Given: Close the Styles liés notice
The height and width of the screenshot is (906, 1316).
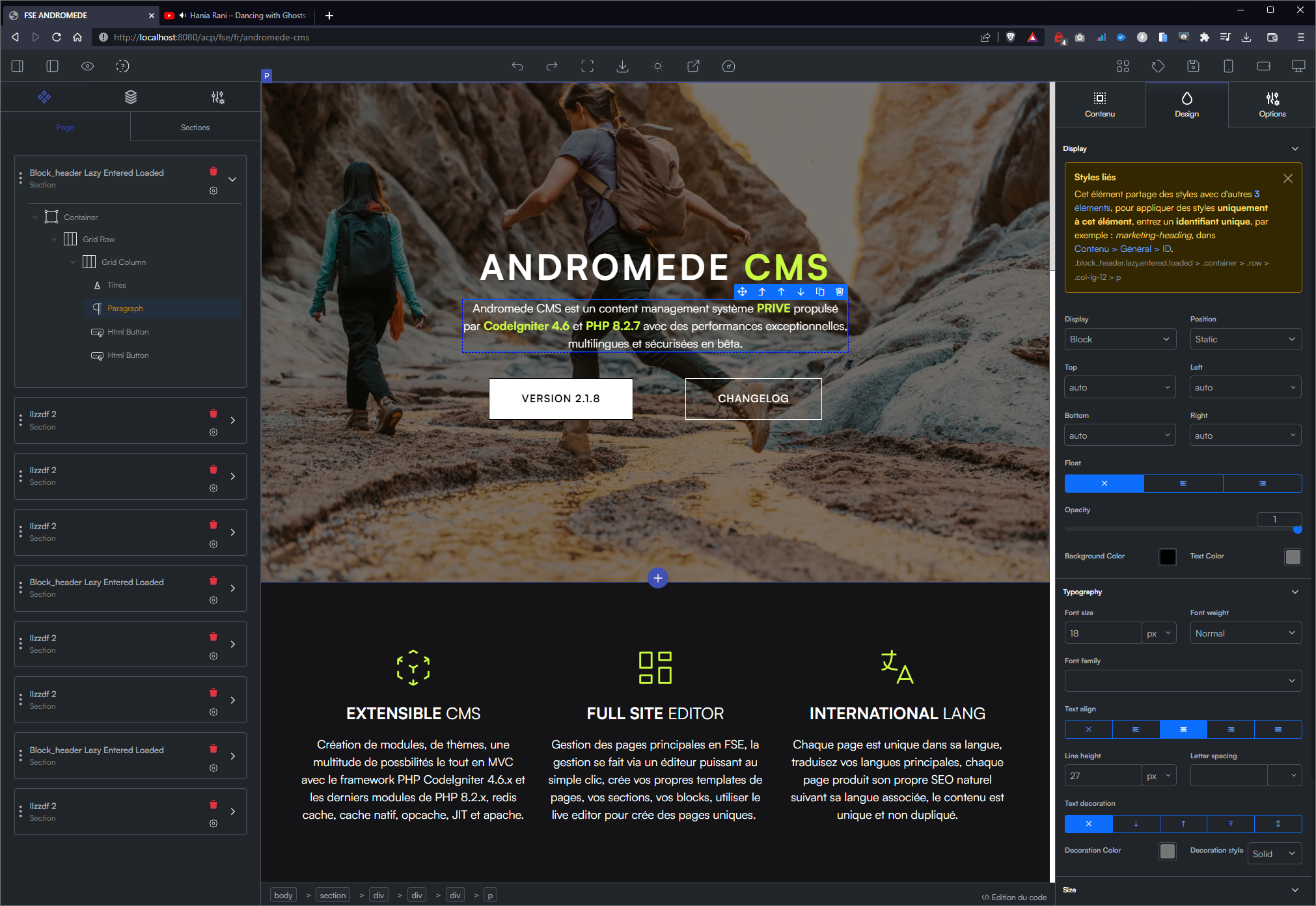Looking at the screenshot, I should [1287, 178].
